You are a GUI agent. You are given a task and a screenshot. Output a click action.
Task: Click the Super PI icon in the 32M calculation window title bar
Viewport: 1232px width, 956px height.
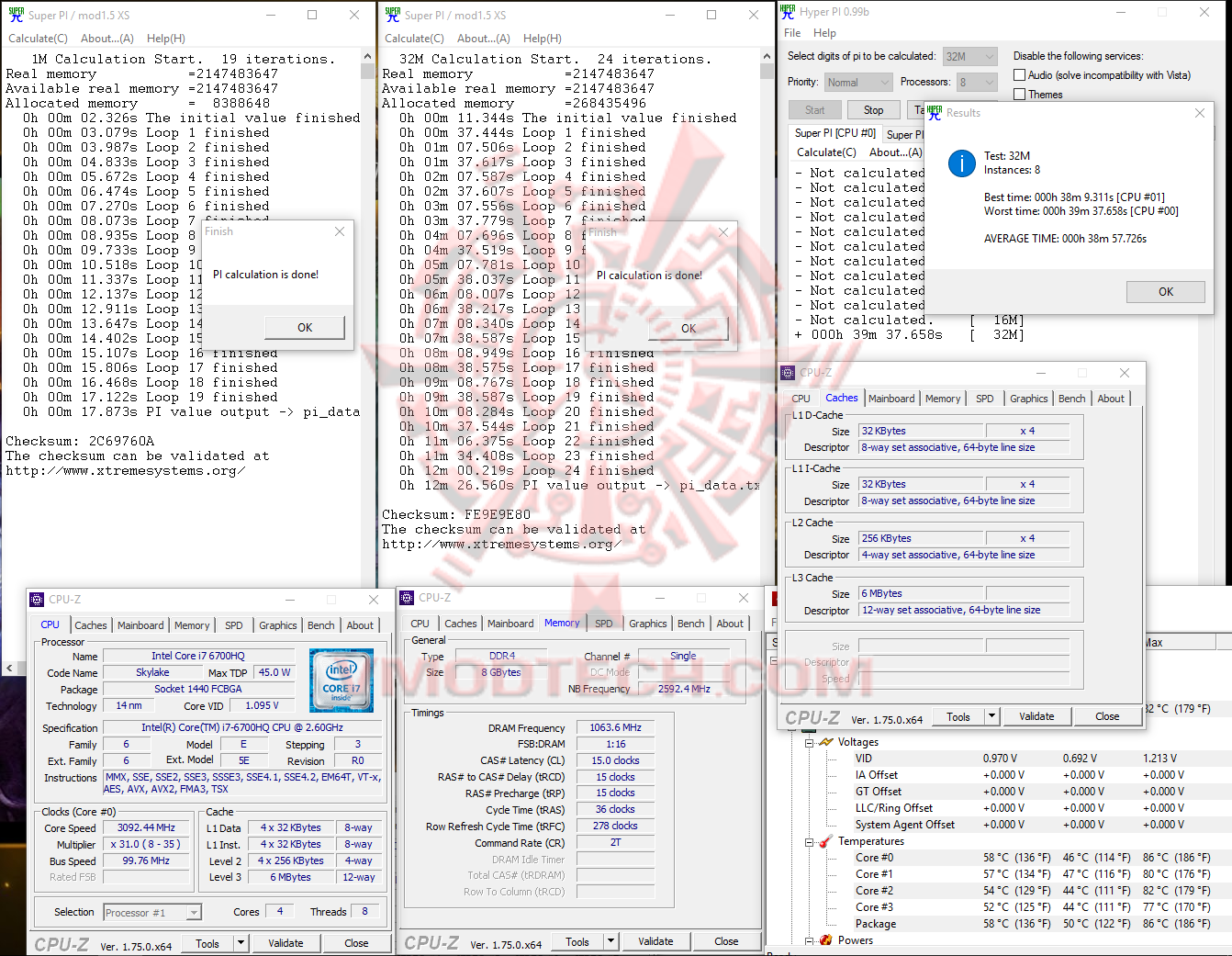393,15
